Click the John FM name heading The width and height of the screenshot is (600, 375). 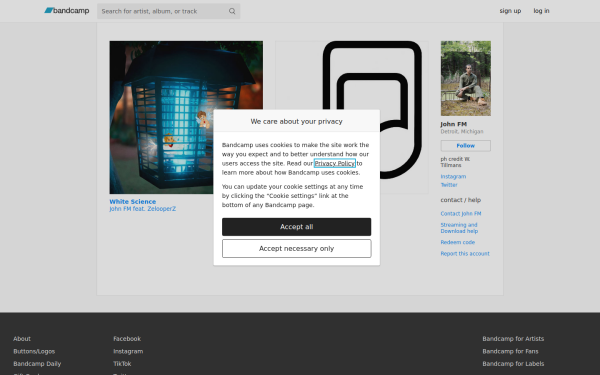point(453,124)
